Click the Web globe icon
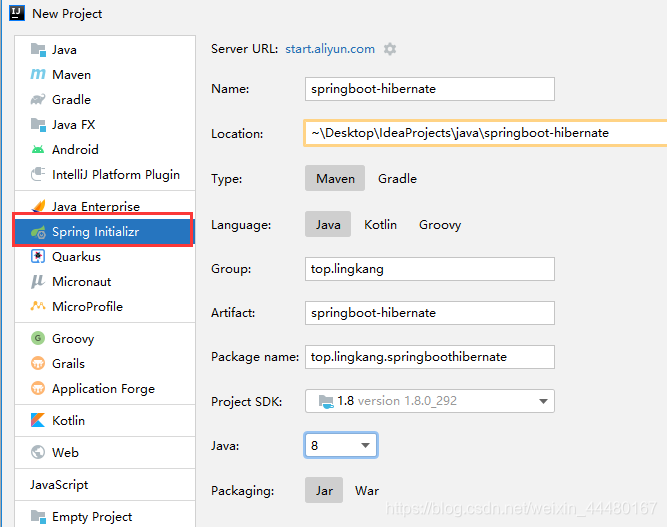This screenshot has height=527, width=667. (38, 452)
